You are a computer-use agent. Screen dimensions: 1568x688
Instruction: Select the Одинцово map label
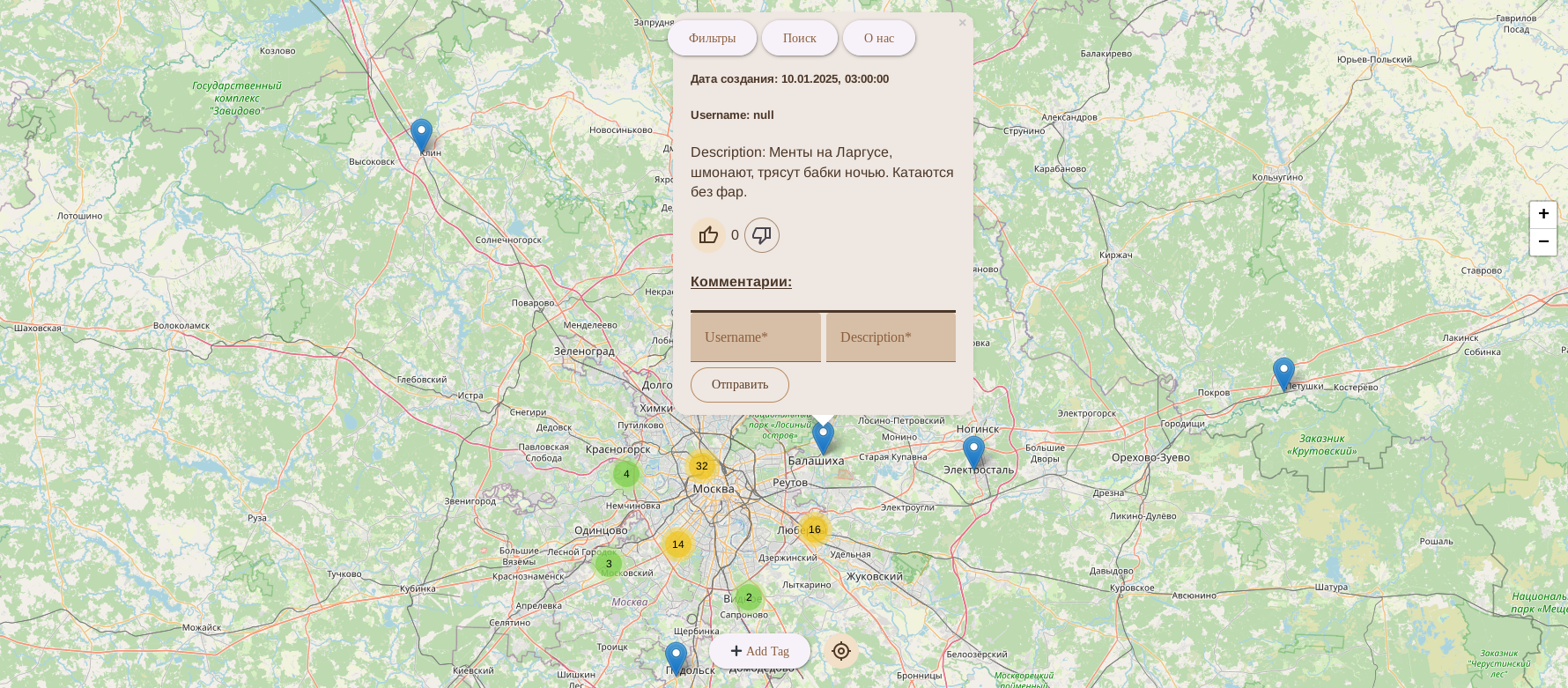601,530
